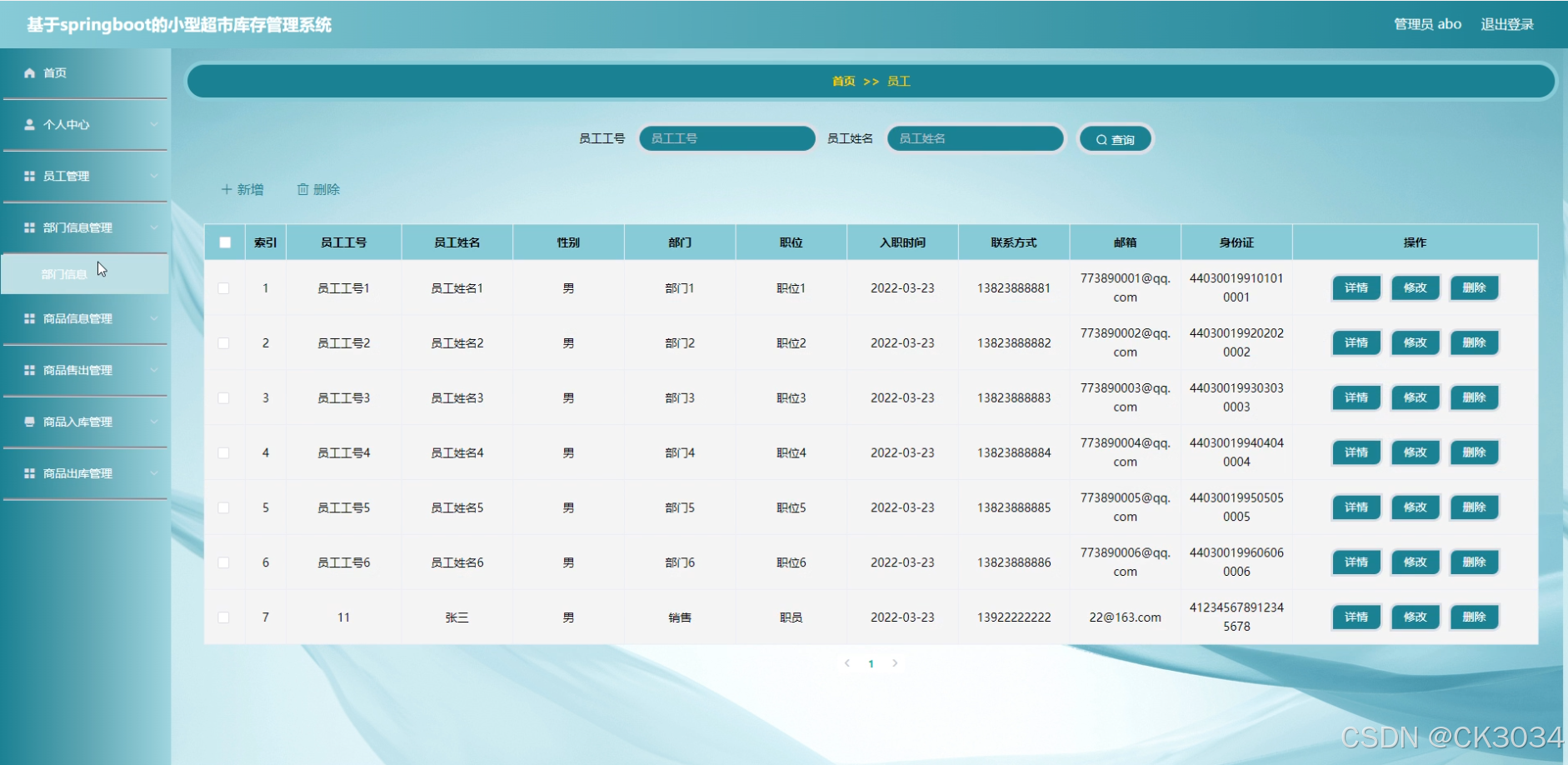1568x765 pixels.
Task: Click the trash icon next to 删除
Action: (x=303, y=189)
